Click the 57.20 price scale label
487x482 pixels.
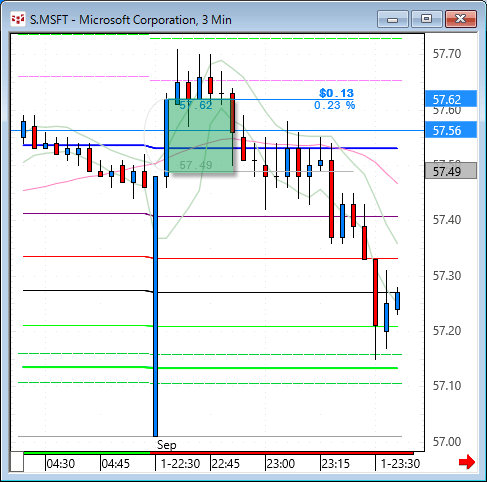coord(447,331)
